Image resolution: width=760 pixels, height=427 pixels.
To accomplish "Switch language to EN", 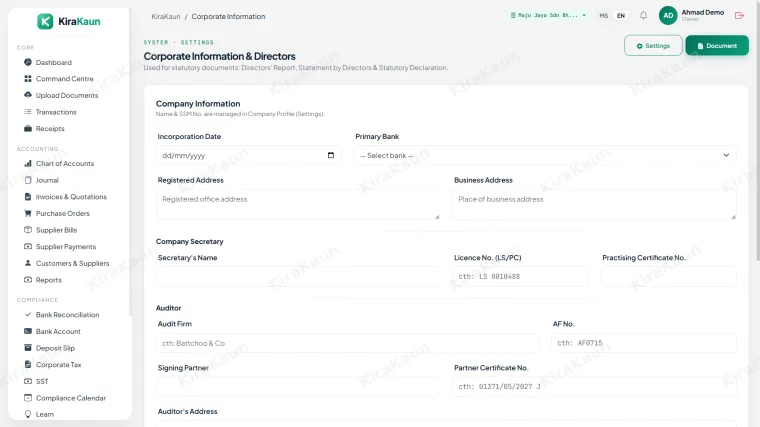I will point(621,16).
